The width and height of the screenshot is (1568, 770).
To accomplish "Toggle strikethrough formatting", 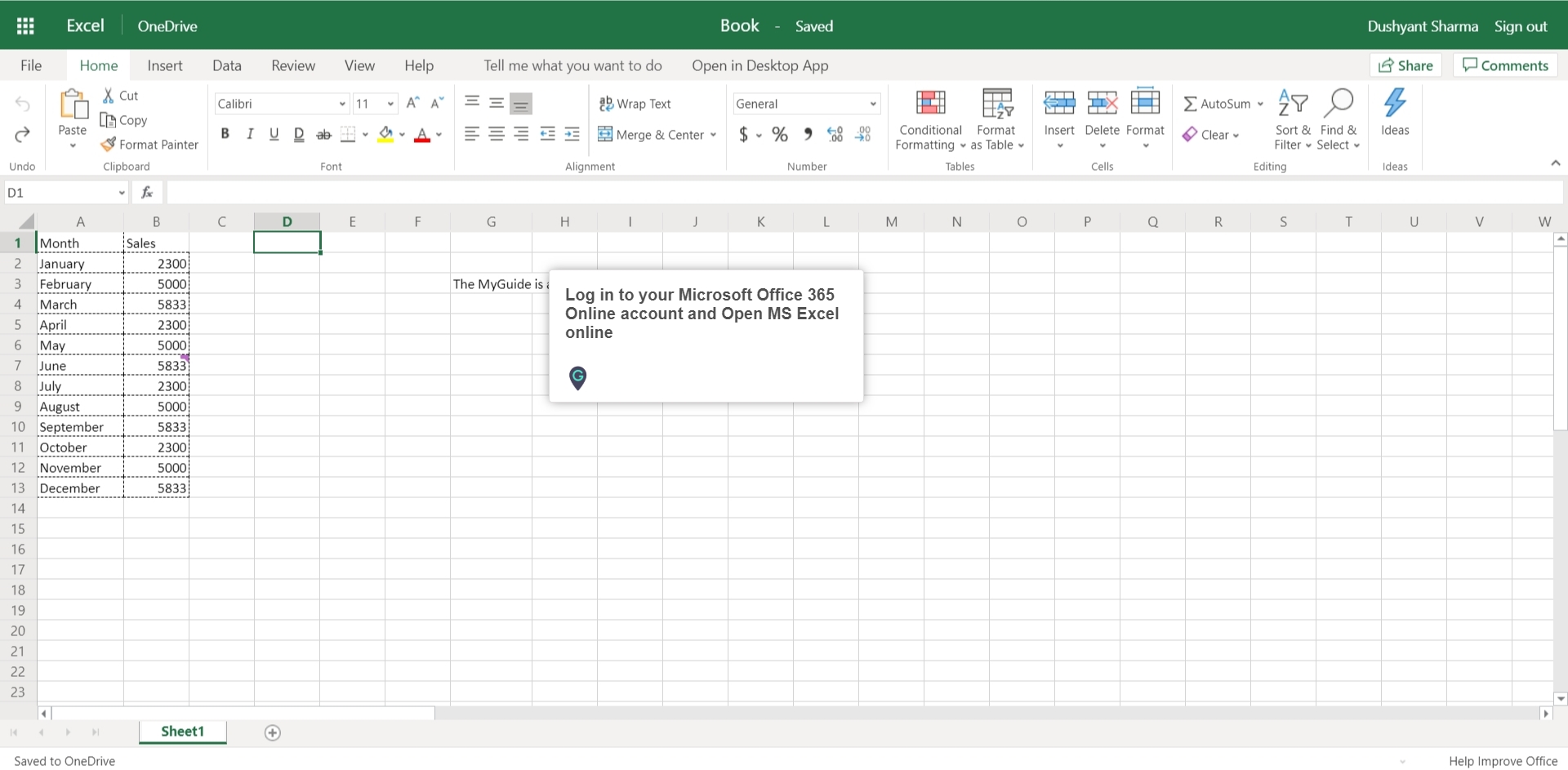I will [324, 134].
